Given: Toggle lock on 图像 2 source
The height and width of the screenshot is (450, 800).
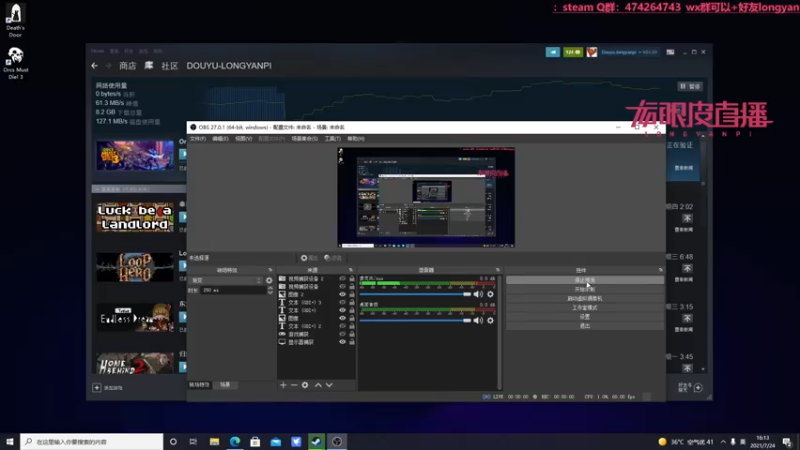Looking at the screenshot, I should coord(352,294).
